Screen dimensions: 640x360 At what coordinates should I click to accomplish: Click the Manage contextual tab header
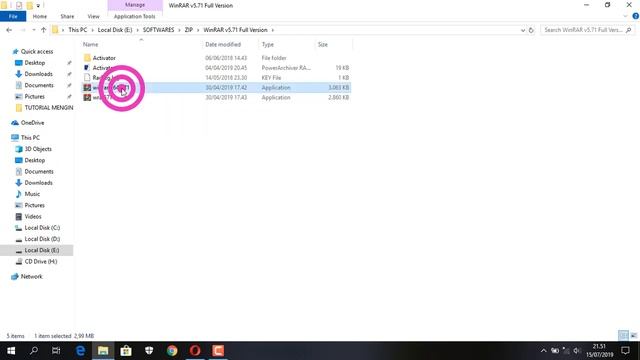pos(135,5)
